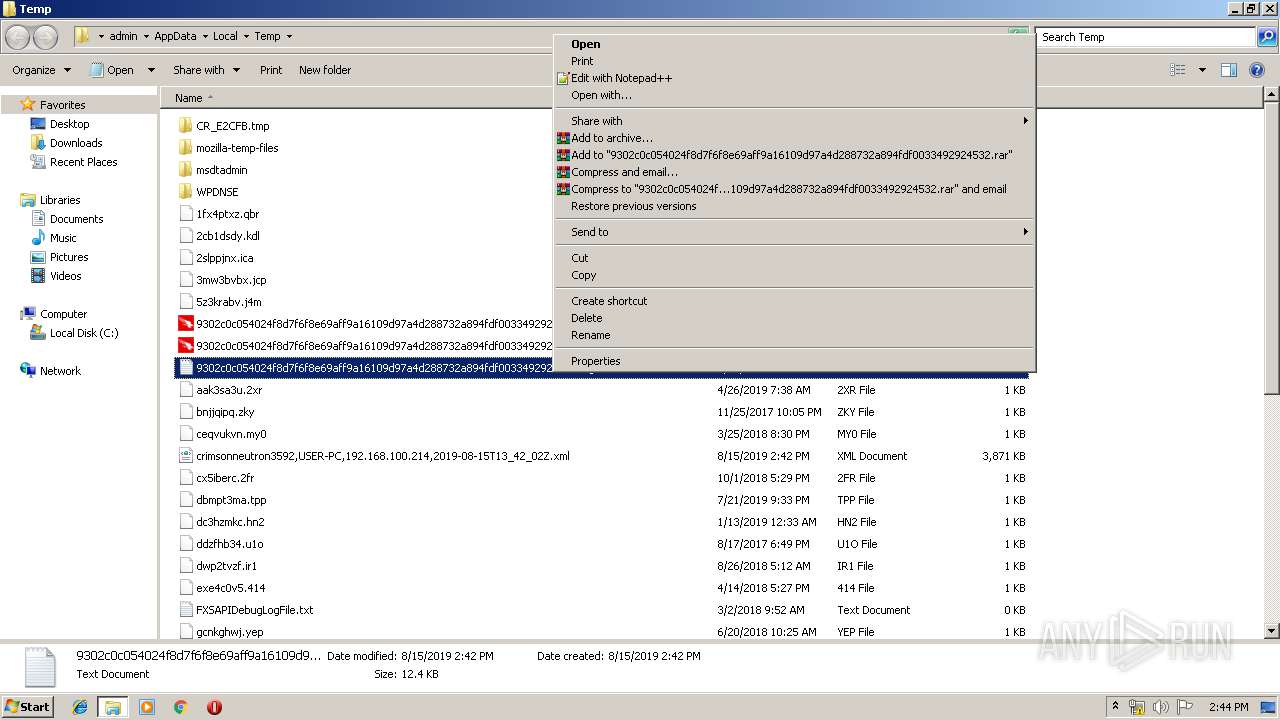
Task: Expand the Temp breadcrumb arrow
Action: pos(289,36)
